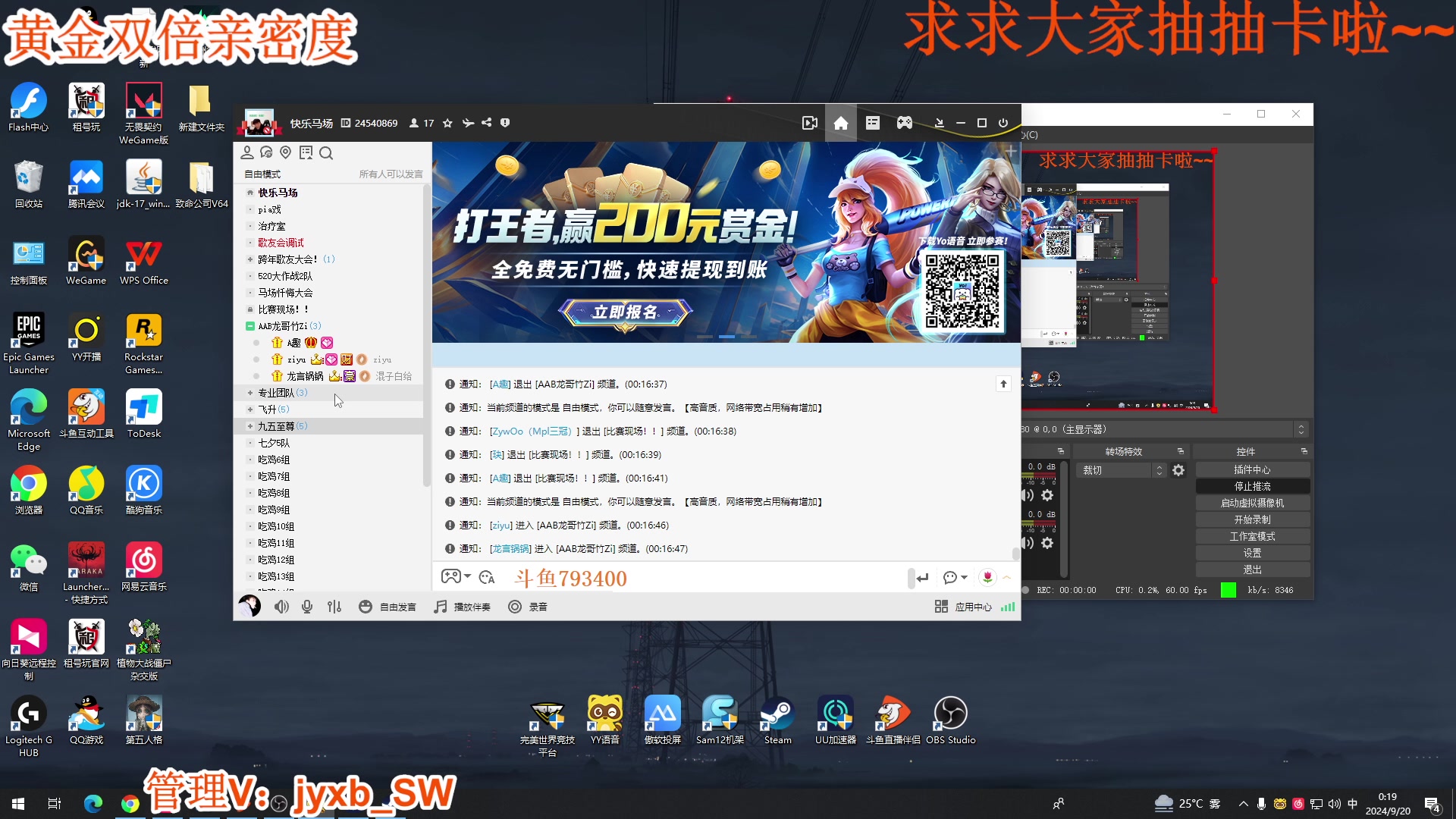Expand the gift panel chevron

pyautogui.click(x=1007, y=578)
